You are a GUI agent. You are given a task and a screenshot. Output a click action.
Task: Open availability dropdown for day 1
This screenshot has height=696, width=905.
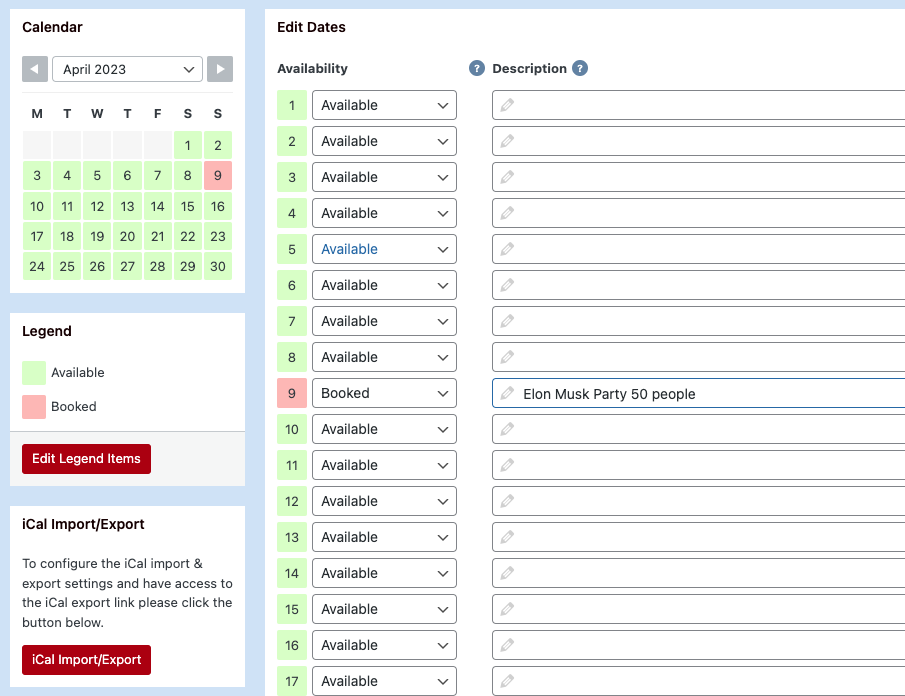pyautogui.click(x=384, y=105)
